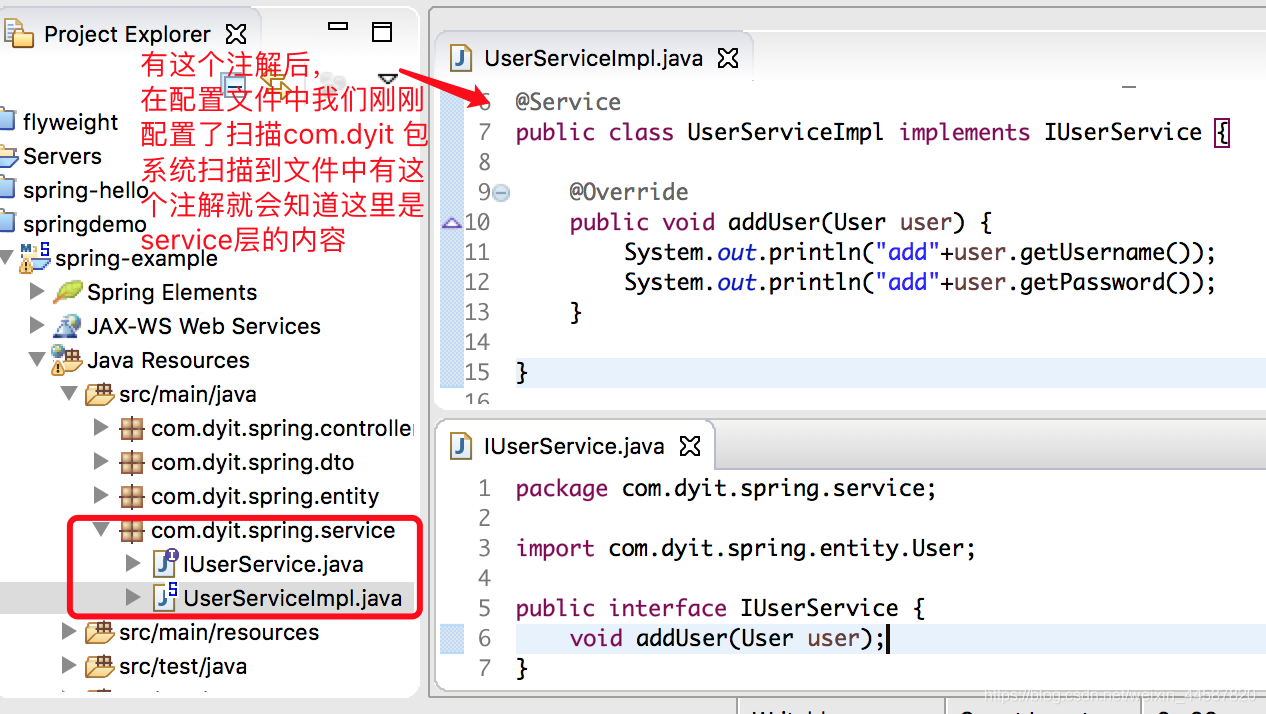Click the file icon on the UserServiceImpl.java tab
Screen dimensions: 1266x714
pyautogui.click(x=461, y=58)
